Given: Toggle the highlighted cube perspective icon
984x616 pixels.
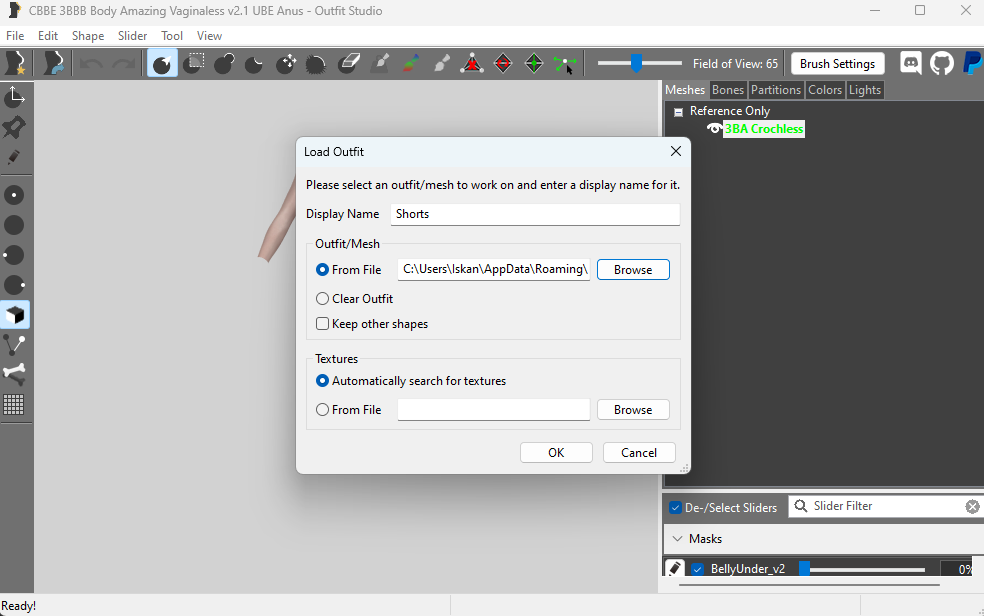Looking at the screenshot, I should coord(14,315).
